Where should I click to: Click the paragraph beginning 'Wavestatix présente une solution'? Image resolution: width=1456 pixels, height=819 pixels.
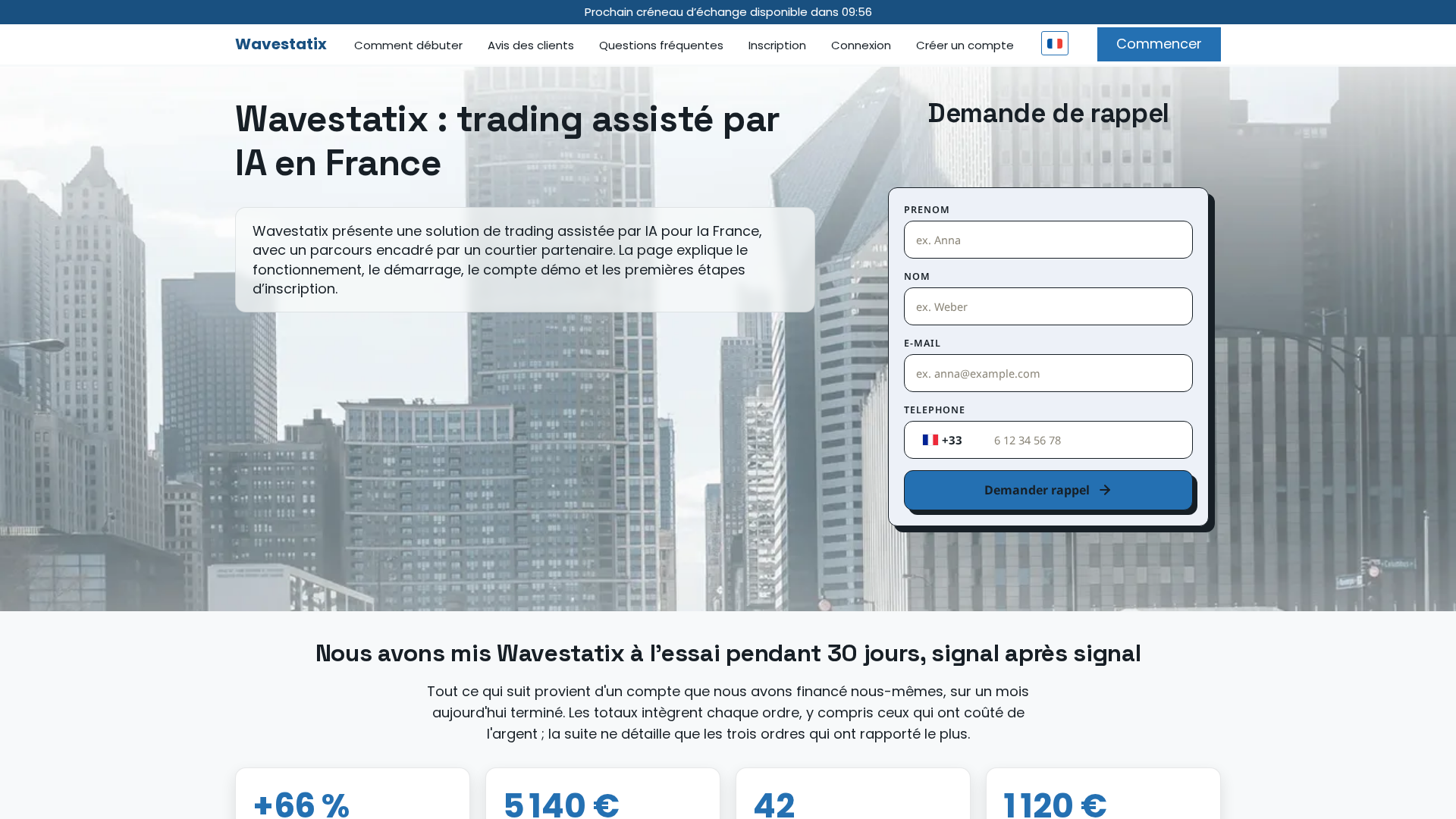507,259
